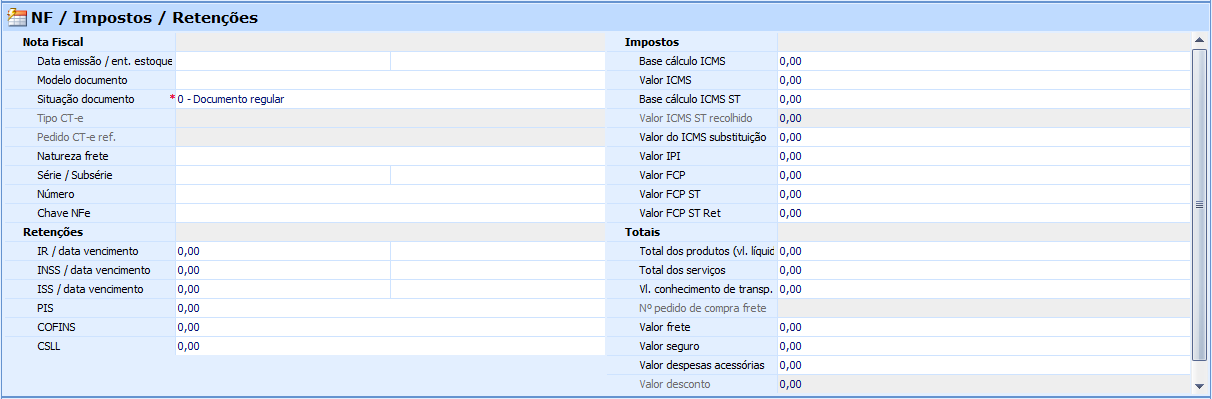Click the Valor desconto label
Image resolution: width=1212 pixels, height=399 pixels.
(x=675, y=384)
